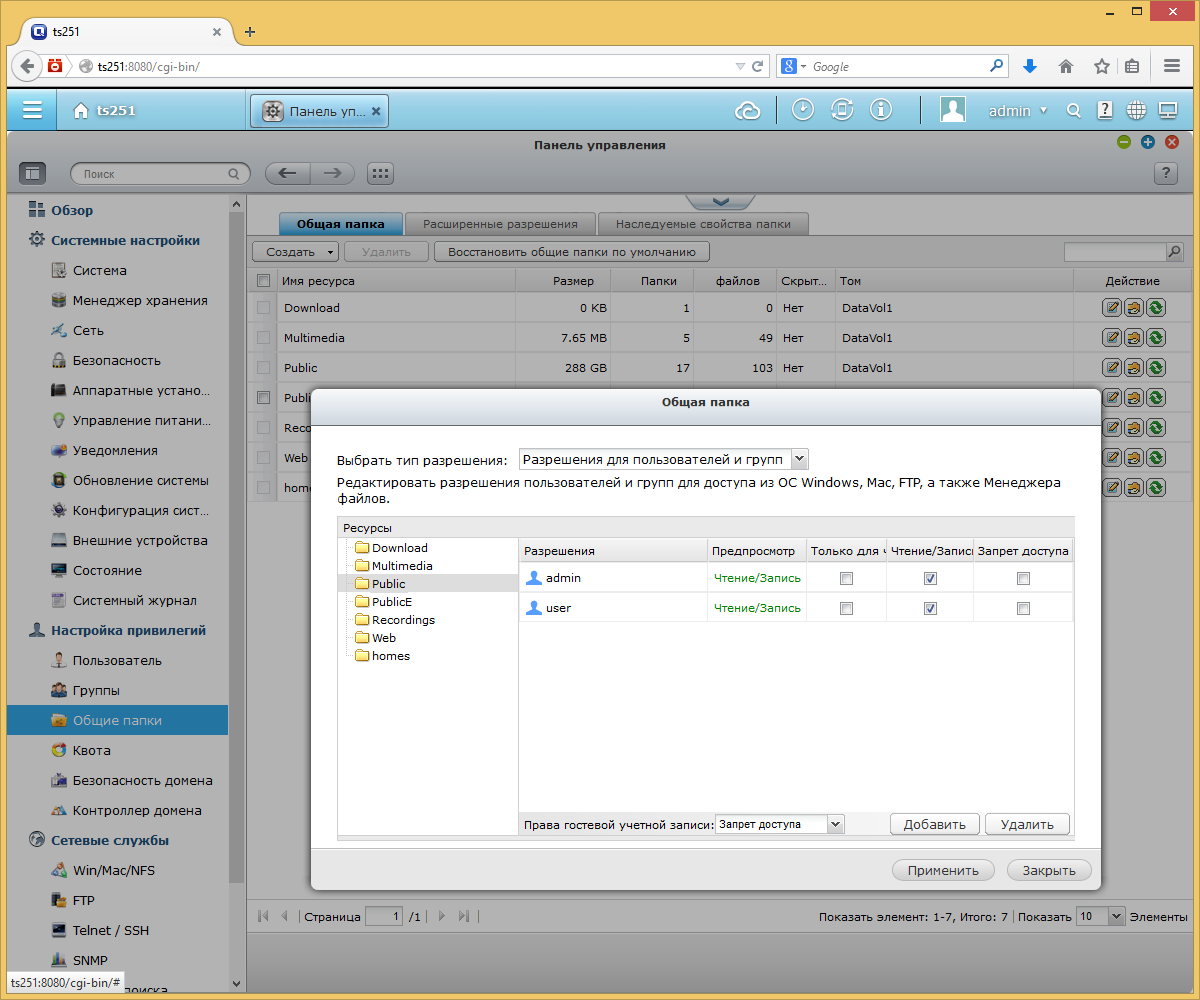Click the Добавить button
1200x1000 pixels.
tap(935, 824)
